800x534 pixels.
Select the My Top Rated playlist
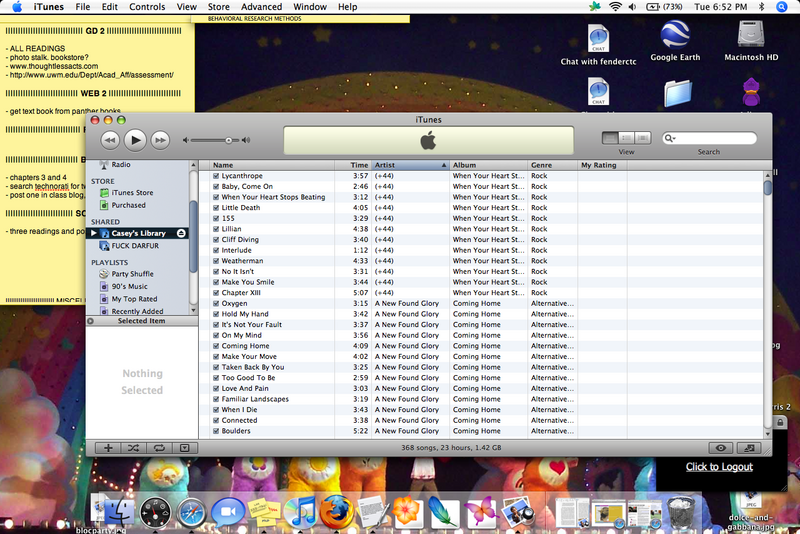click(134, 299)
